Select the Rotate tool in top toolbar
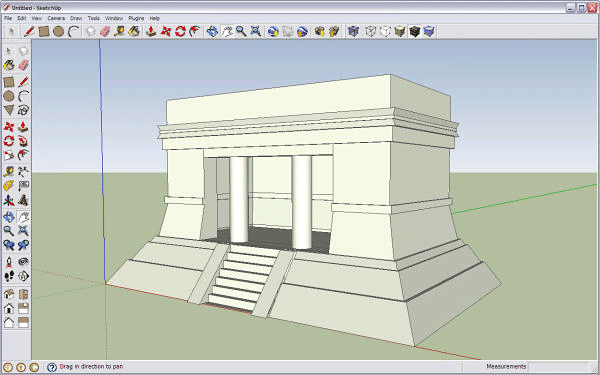Image resolution: width=600 pixels, height=375 pixels. pos(180,31)
